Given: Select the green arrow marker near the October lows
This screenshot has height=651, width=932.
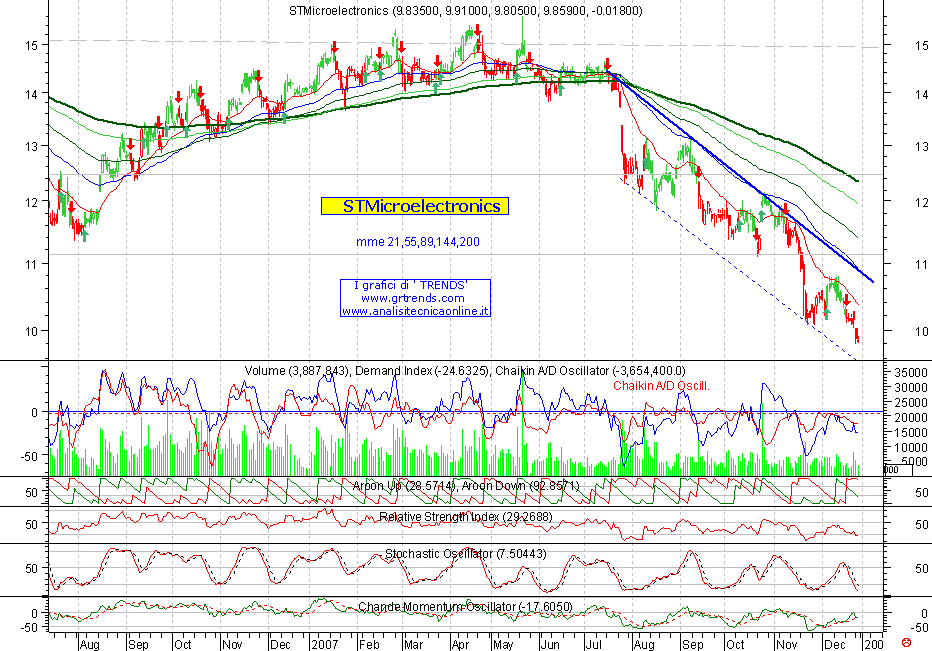Looking at the screenshot, I should 739,228.
